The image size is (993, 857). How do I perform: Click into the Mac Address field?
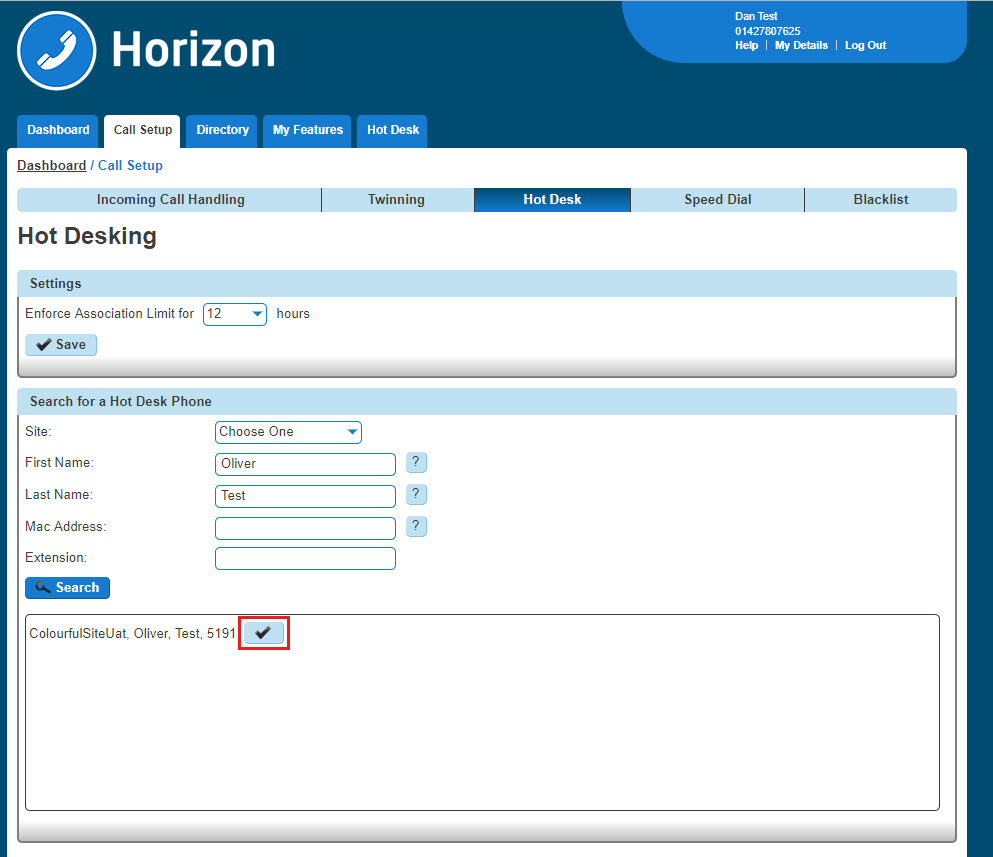pyautogui.click(x=305, y=528)
